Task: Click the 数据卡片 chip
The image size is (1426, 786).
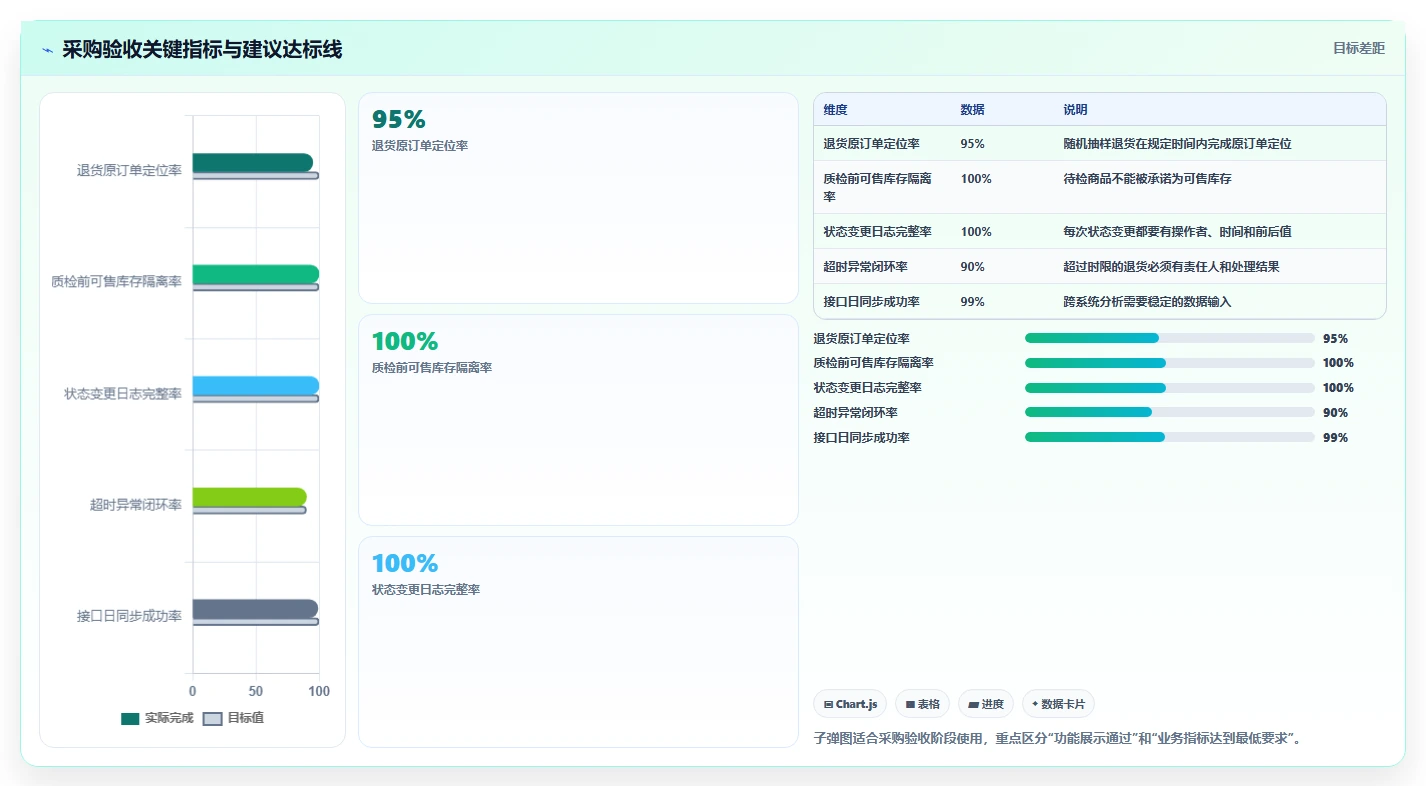Action: 1058,704
